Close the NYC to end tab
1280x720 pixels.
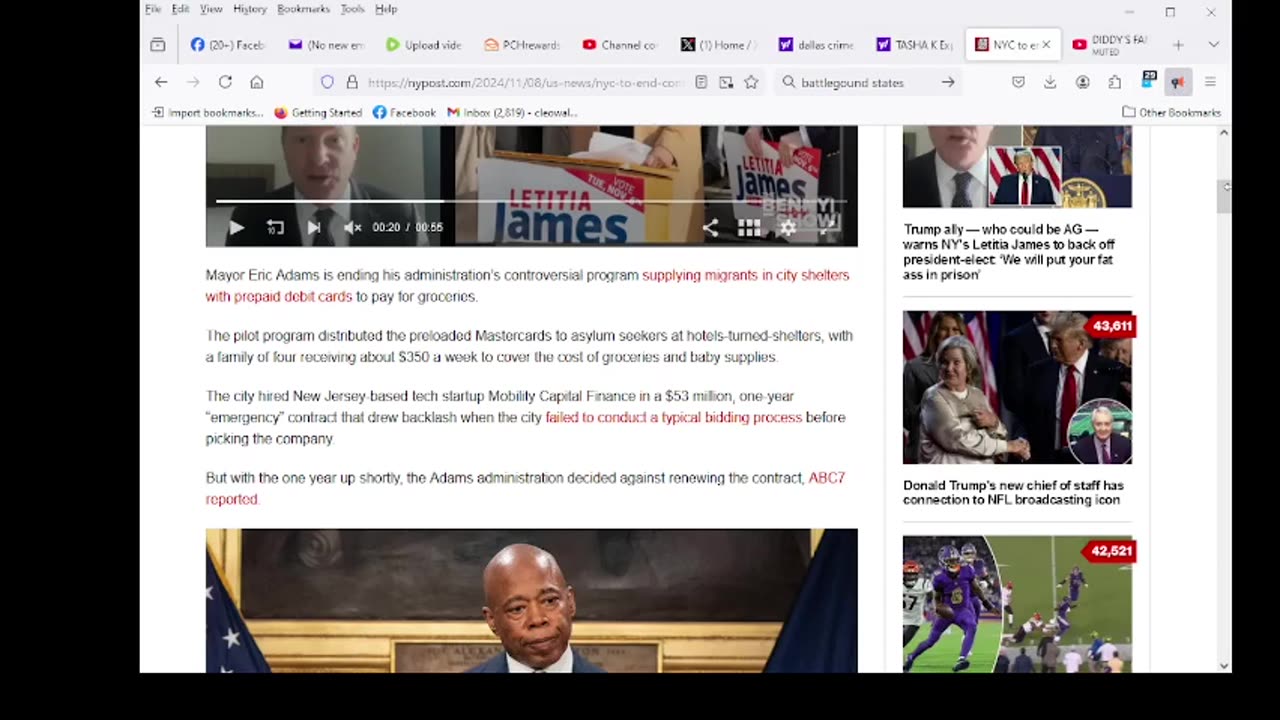[1047, 45]
